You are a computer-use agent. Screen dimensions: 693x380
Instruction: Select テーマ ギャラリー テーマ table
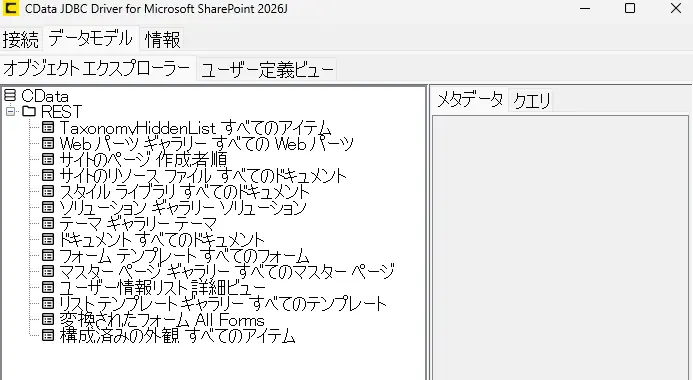pyautogui.click(x=138, y=223)
